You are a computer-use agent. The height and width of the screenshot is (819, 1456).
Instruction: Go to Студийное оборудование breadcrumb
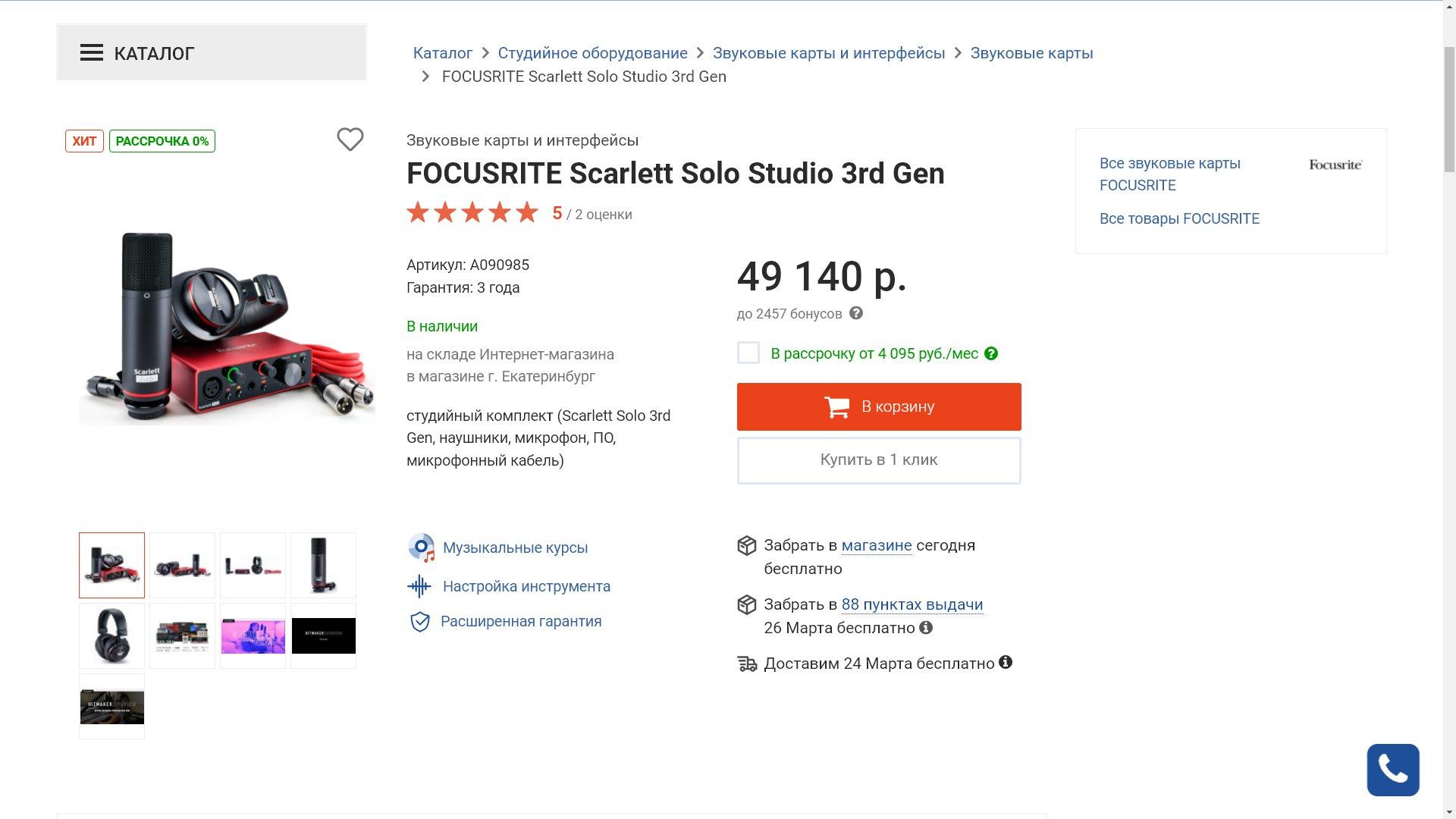coord(592,53)
